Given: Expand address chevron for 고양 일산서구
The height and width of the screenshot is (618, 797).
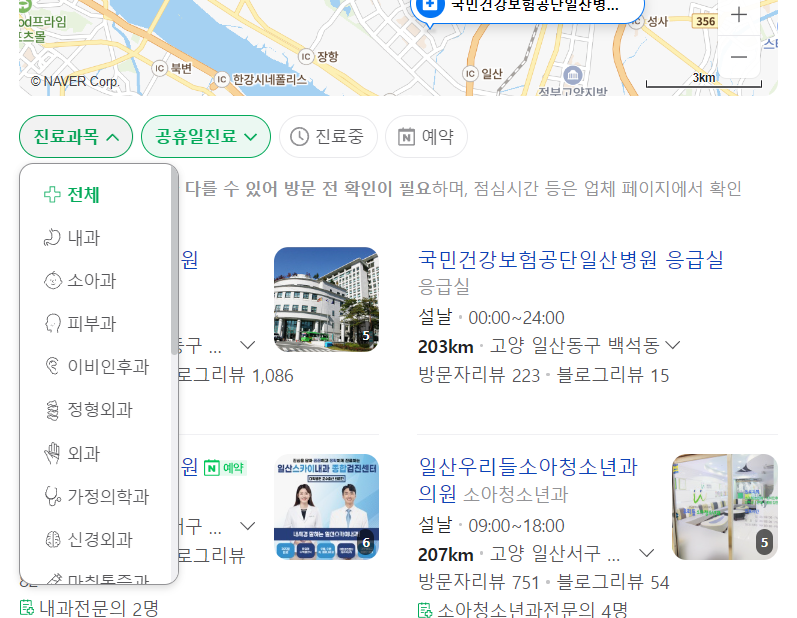Looking at the screenshot, I should (646, 553).
